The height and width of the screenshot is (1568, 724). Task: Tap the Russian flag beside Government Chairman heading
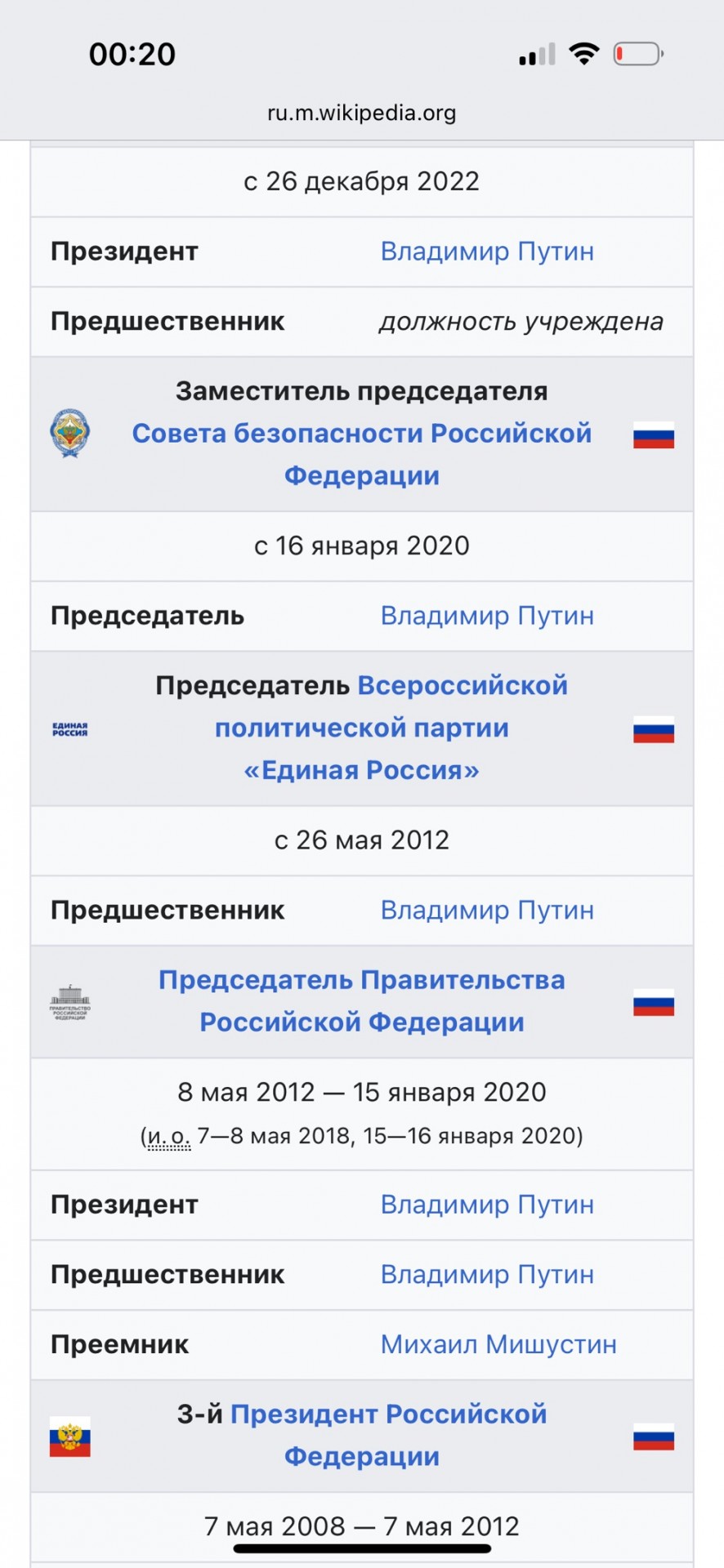(x=654, y=1003)
